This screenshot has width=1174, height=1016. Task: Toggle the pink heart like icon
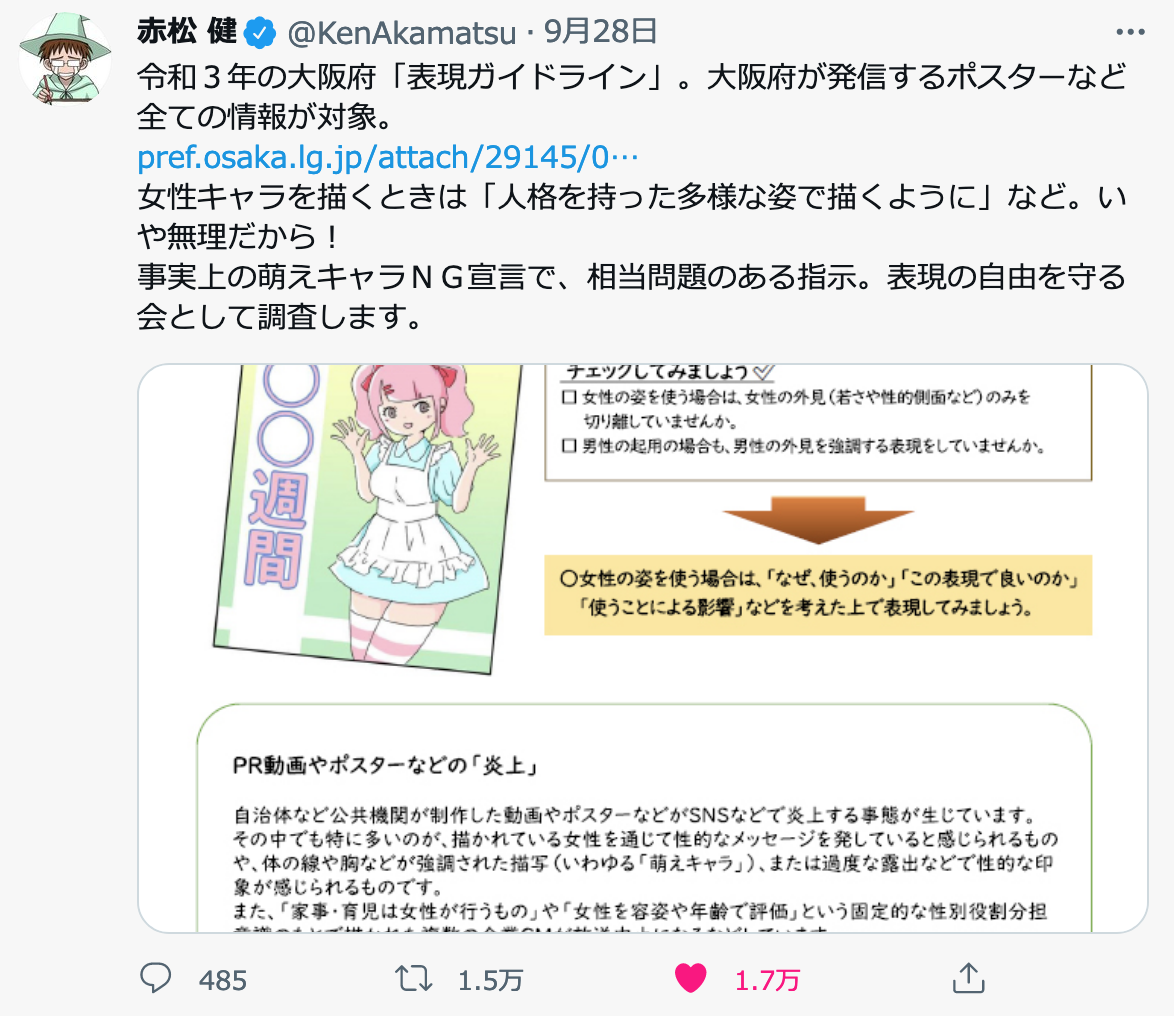pos(690,978)
